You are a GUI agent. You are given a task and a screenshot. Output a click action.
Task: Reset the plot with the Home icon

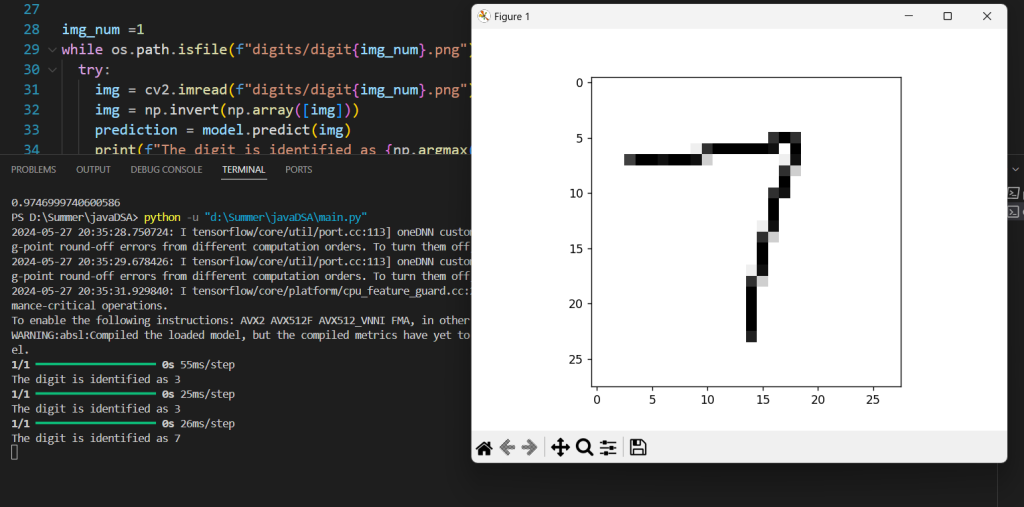[x=484, y=448]
